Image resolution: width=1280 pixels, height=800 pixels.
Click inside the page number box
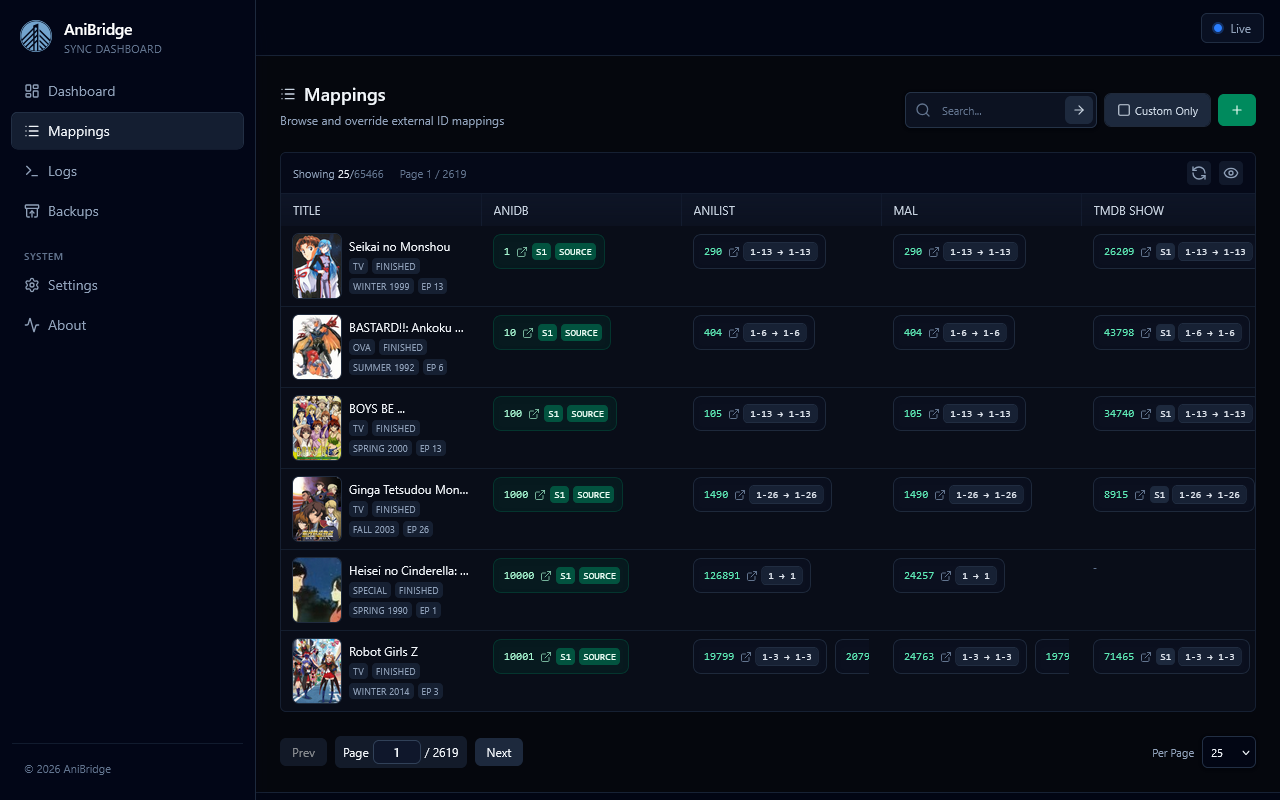click(x=396, y=752)
